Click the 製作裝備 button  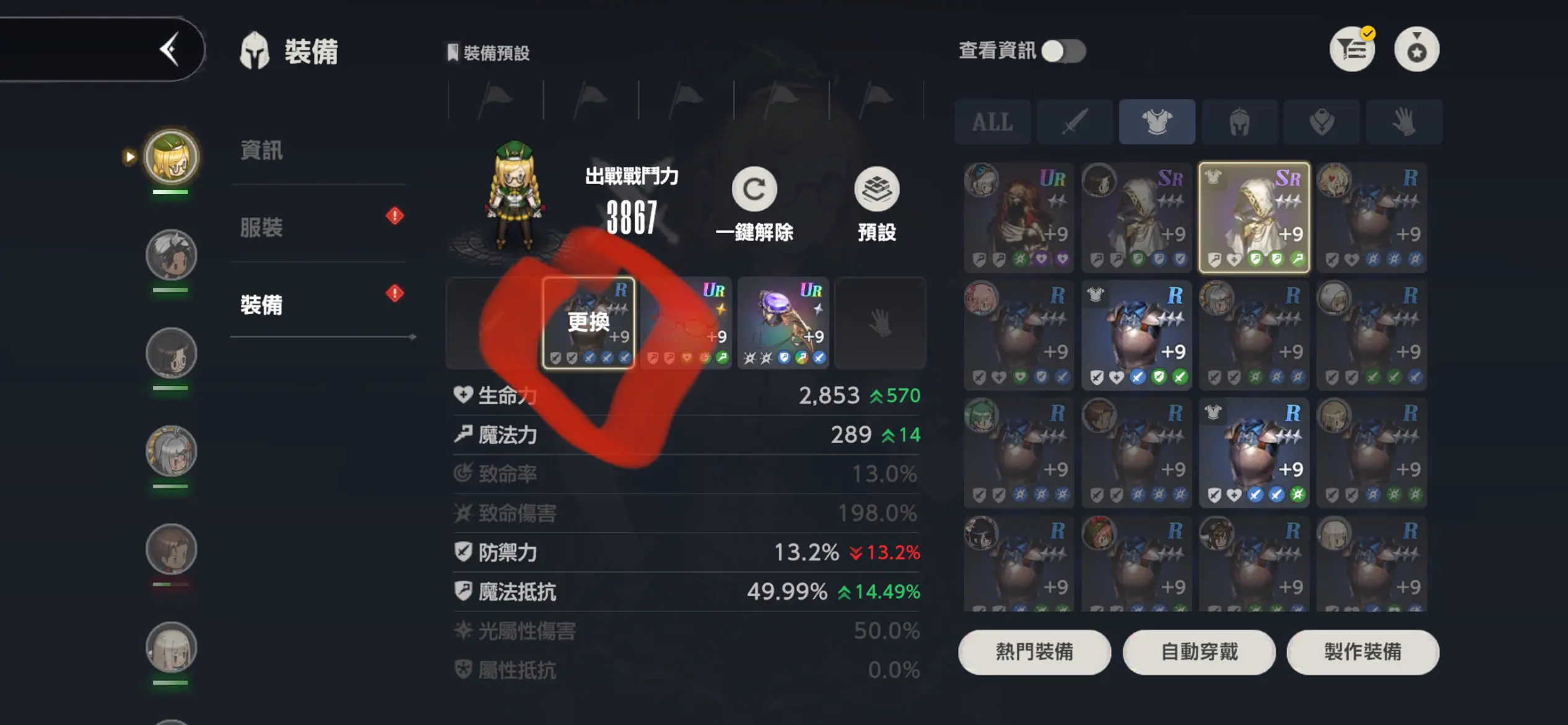point(1362,652)
